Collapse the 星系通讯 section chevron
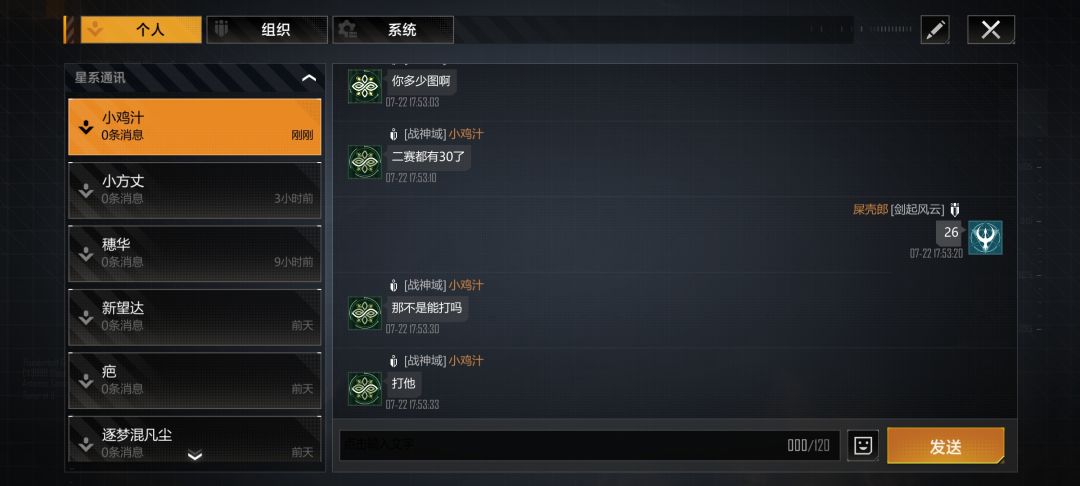 (x=309, y=78)
